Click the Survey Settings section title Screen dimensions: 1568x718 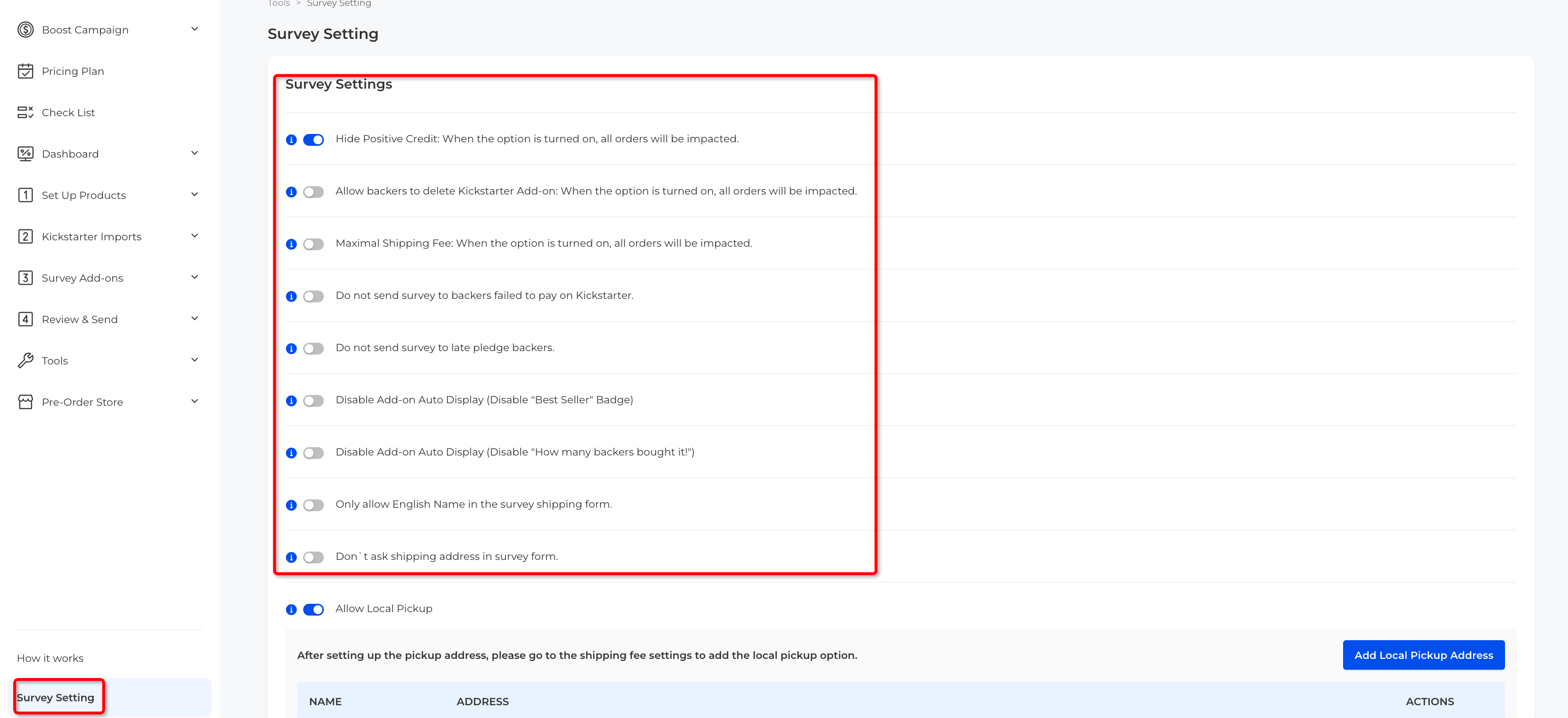[339, 84]
